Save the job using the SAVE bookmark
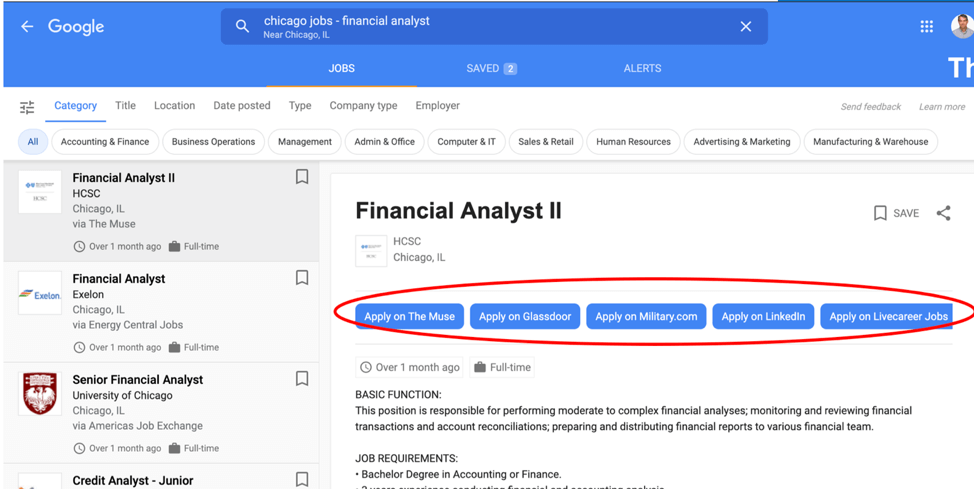The image size is (974, 489). (896, 213)
